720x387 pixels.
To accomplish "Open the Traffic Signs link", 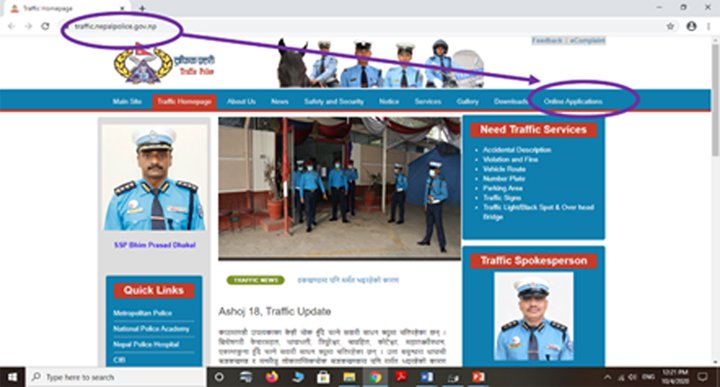I will pos(502,198).
